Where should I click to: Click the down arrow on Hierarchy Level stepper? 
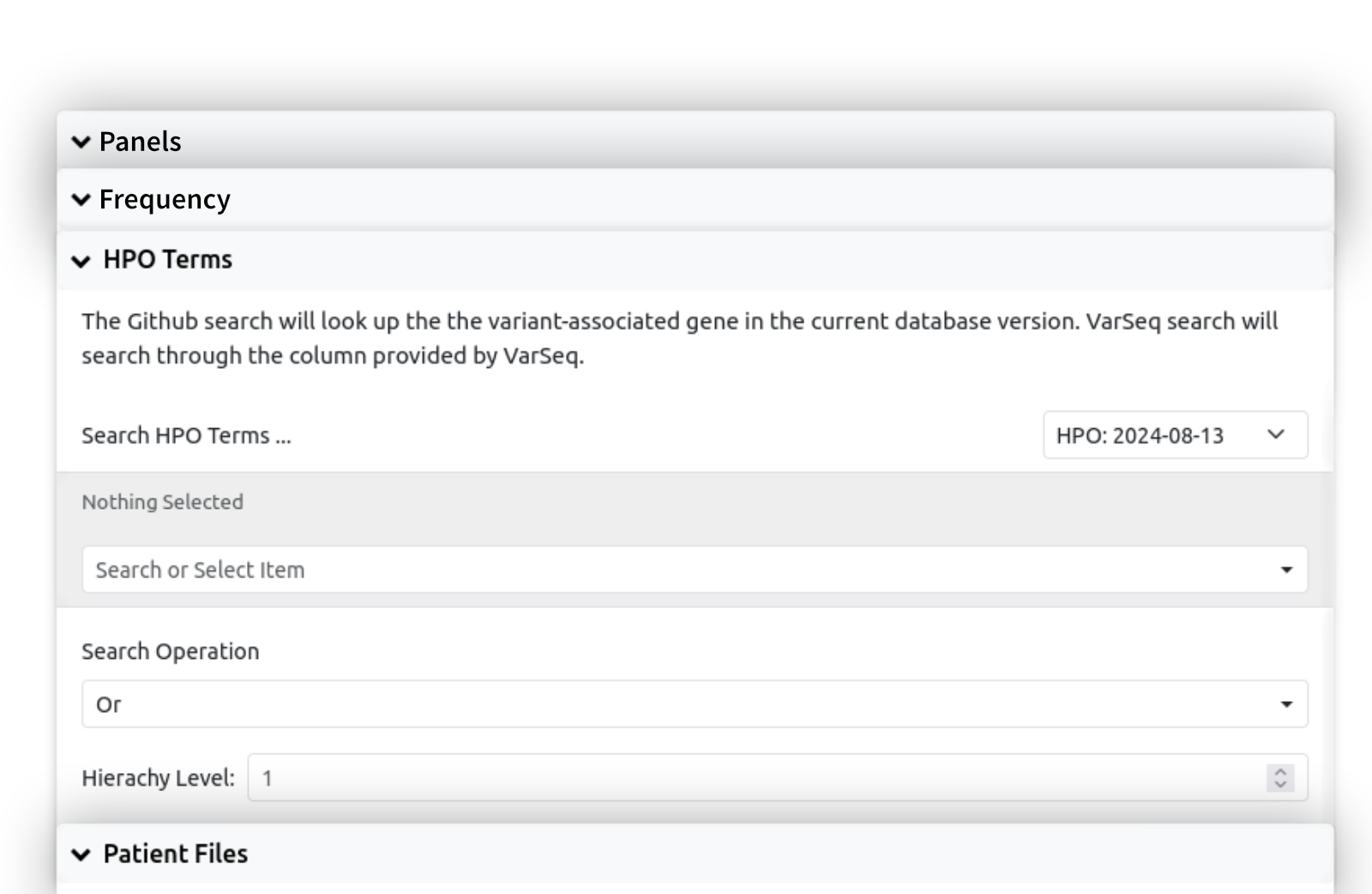[1279, 783]
